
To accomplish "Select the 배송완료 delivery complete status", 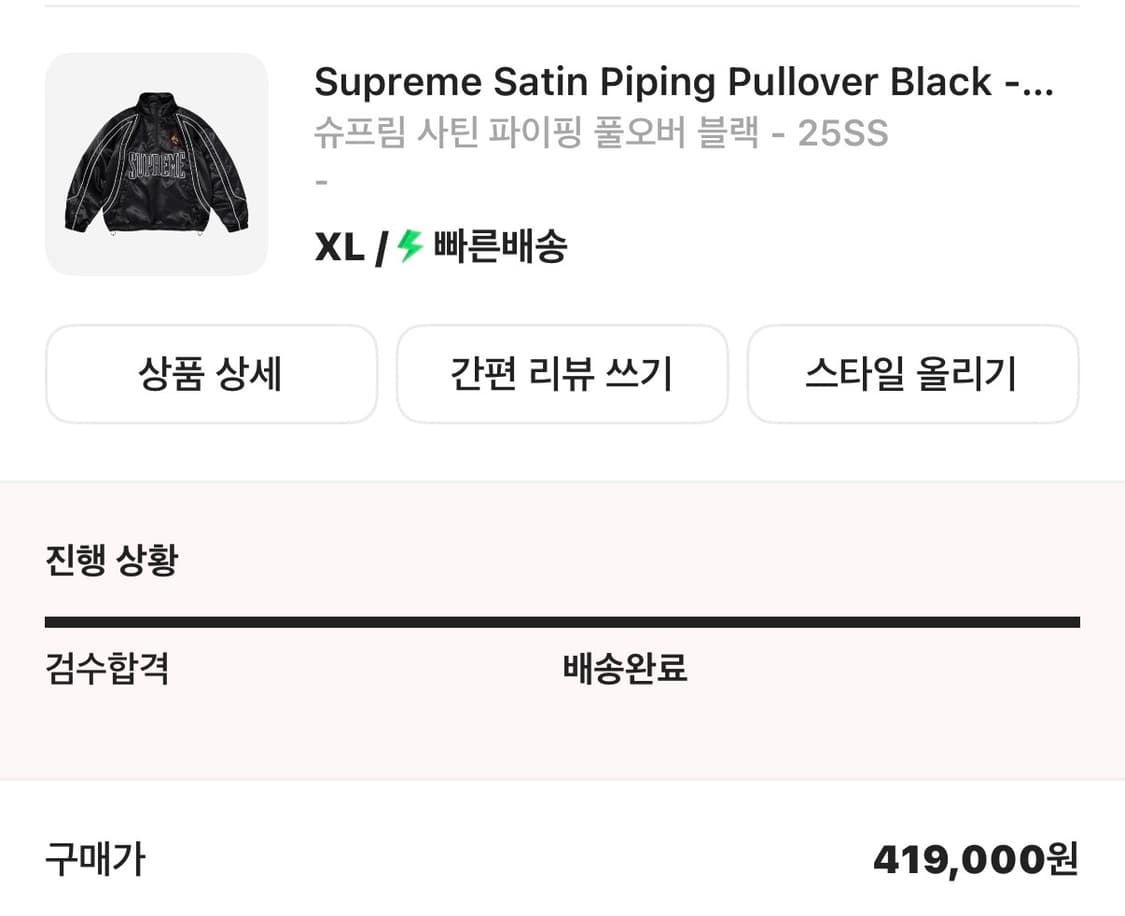I will pyautogui.click(x=624, y=670).
